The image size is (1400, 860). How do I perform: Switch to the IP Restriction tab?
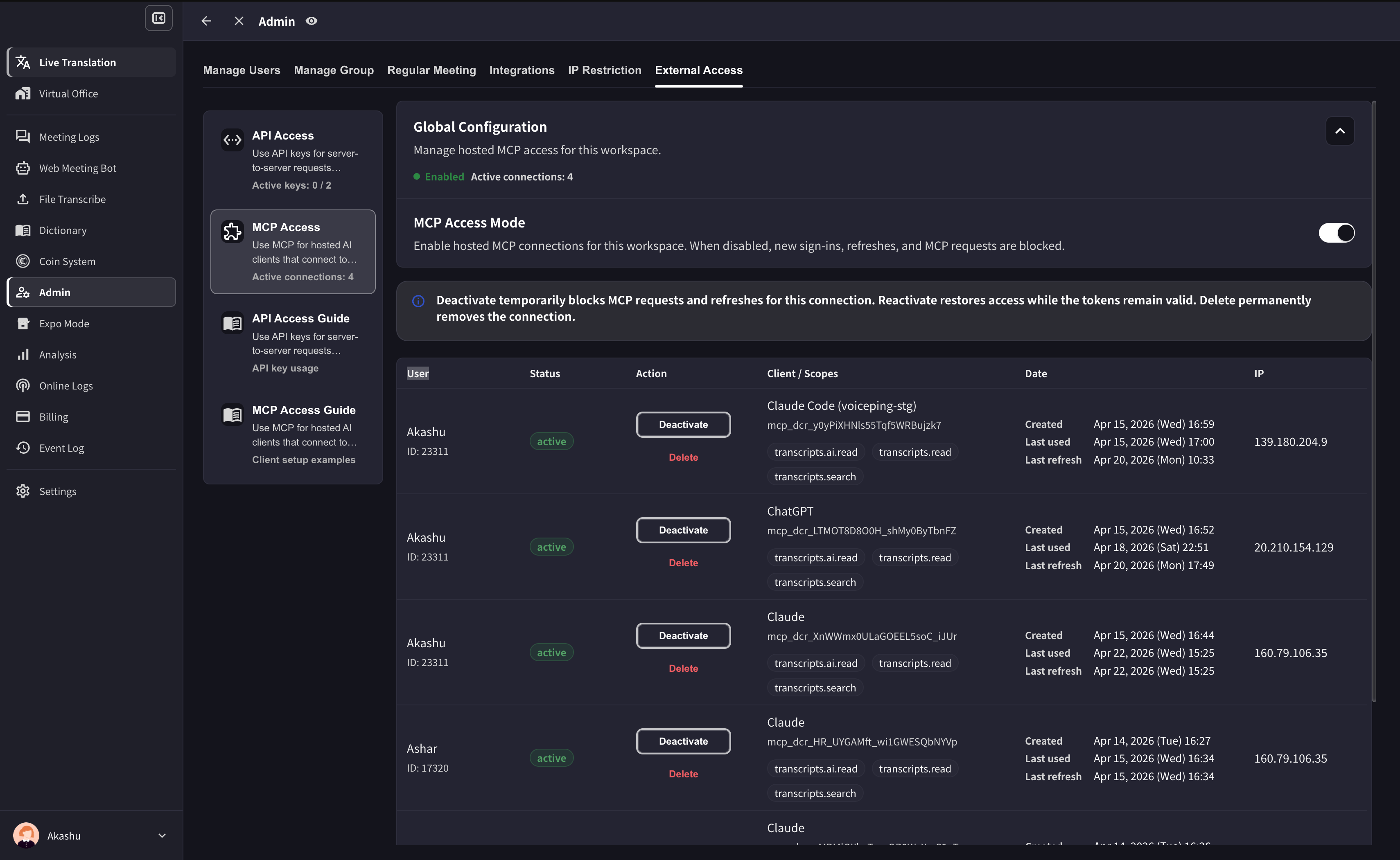[604, 70]
